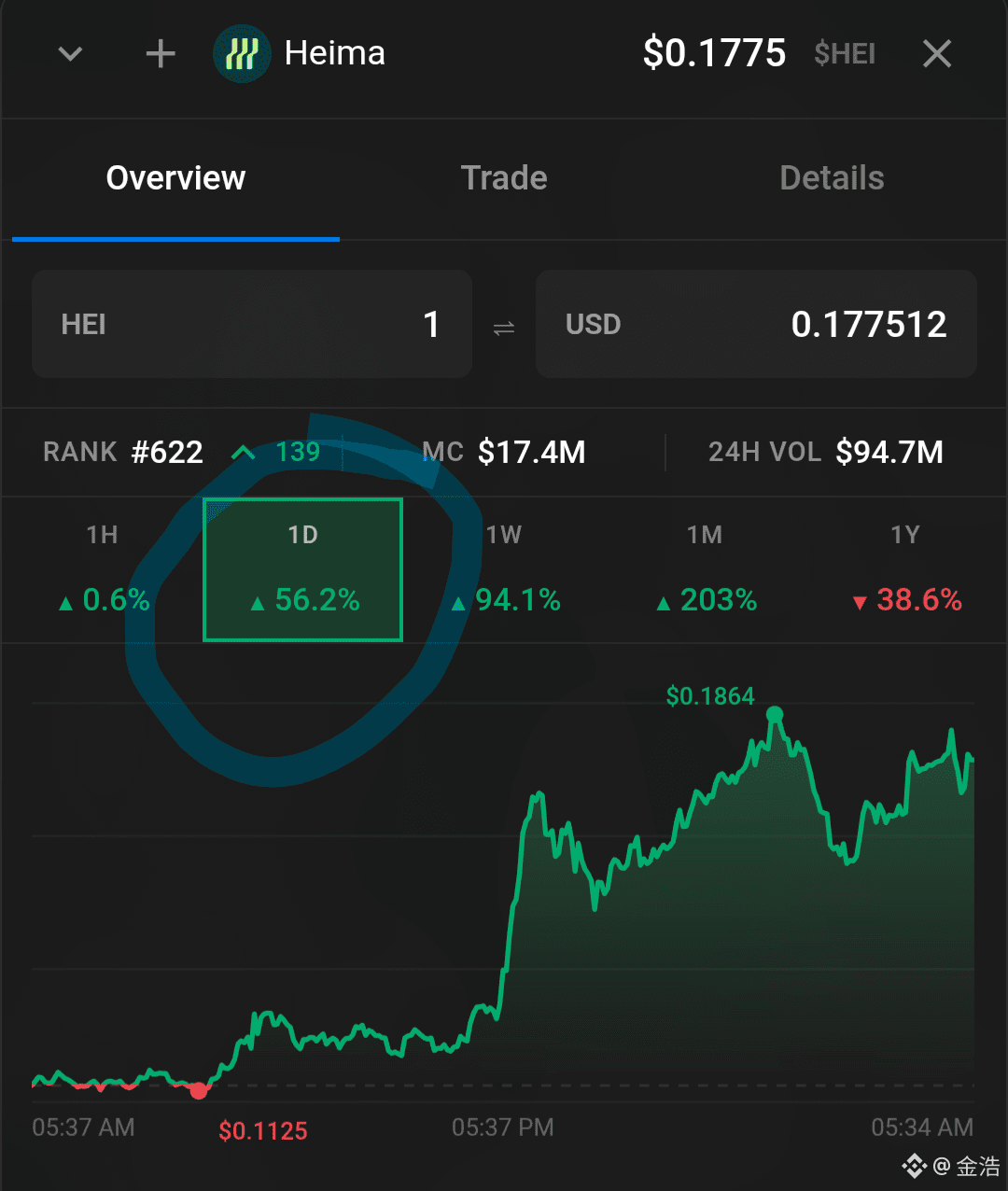The height and width of the screenshot is (1191, 1008).
Task: Edit the USD value field
Action: pyautogui.click(x=756, y=324)
